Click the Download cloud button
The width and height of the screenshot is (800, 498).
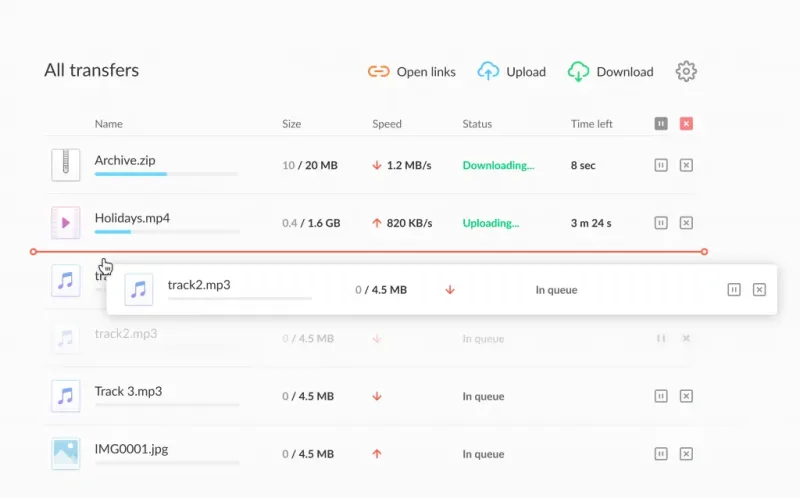click(610, 72)
